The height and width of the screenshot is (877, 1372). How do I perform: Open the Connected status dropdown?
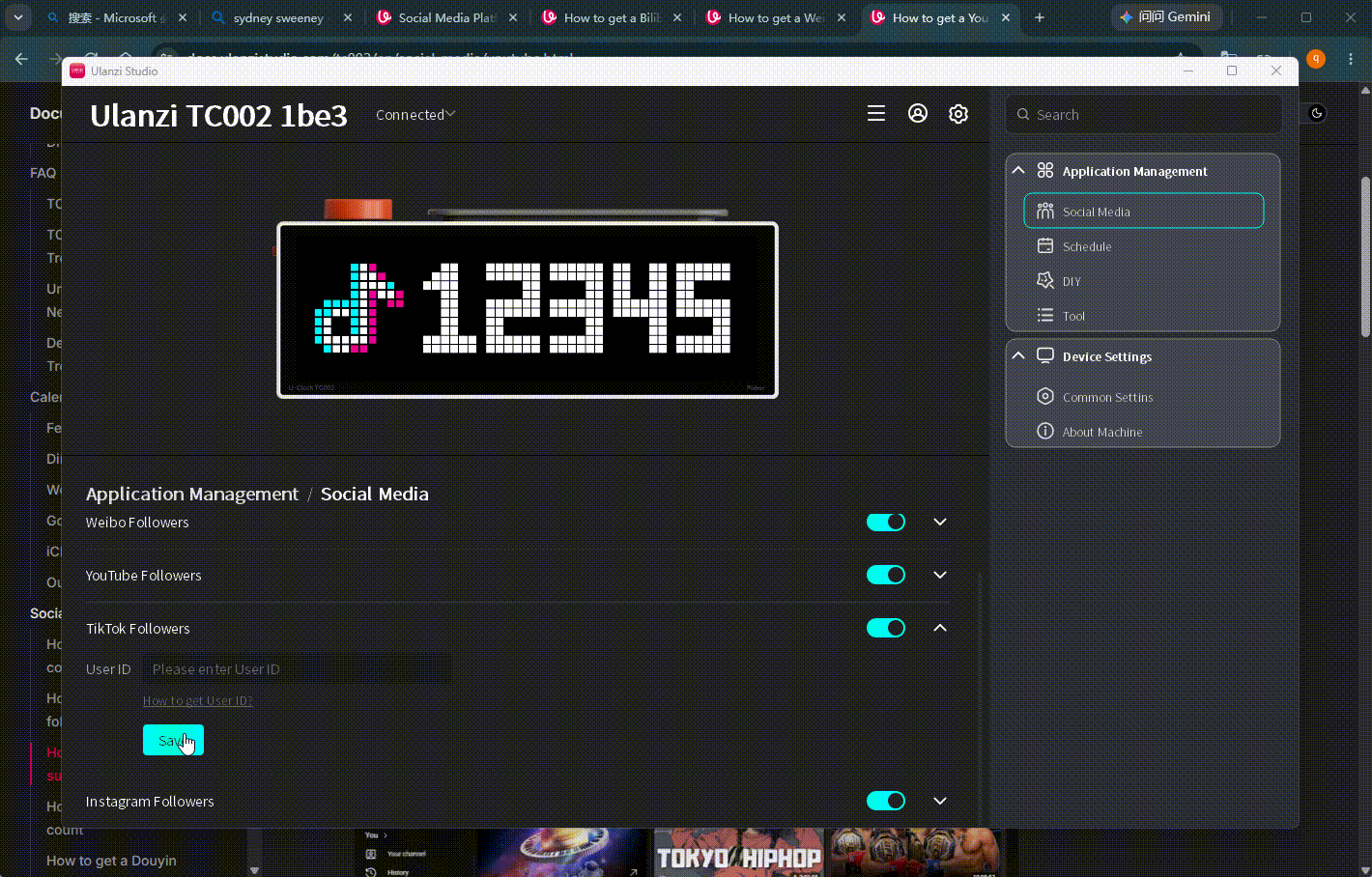415,115
